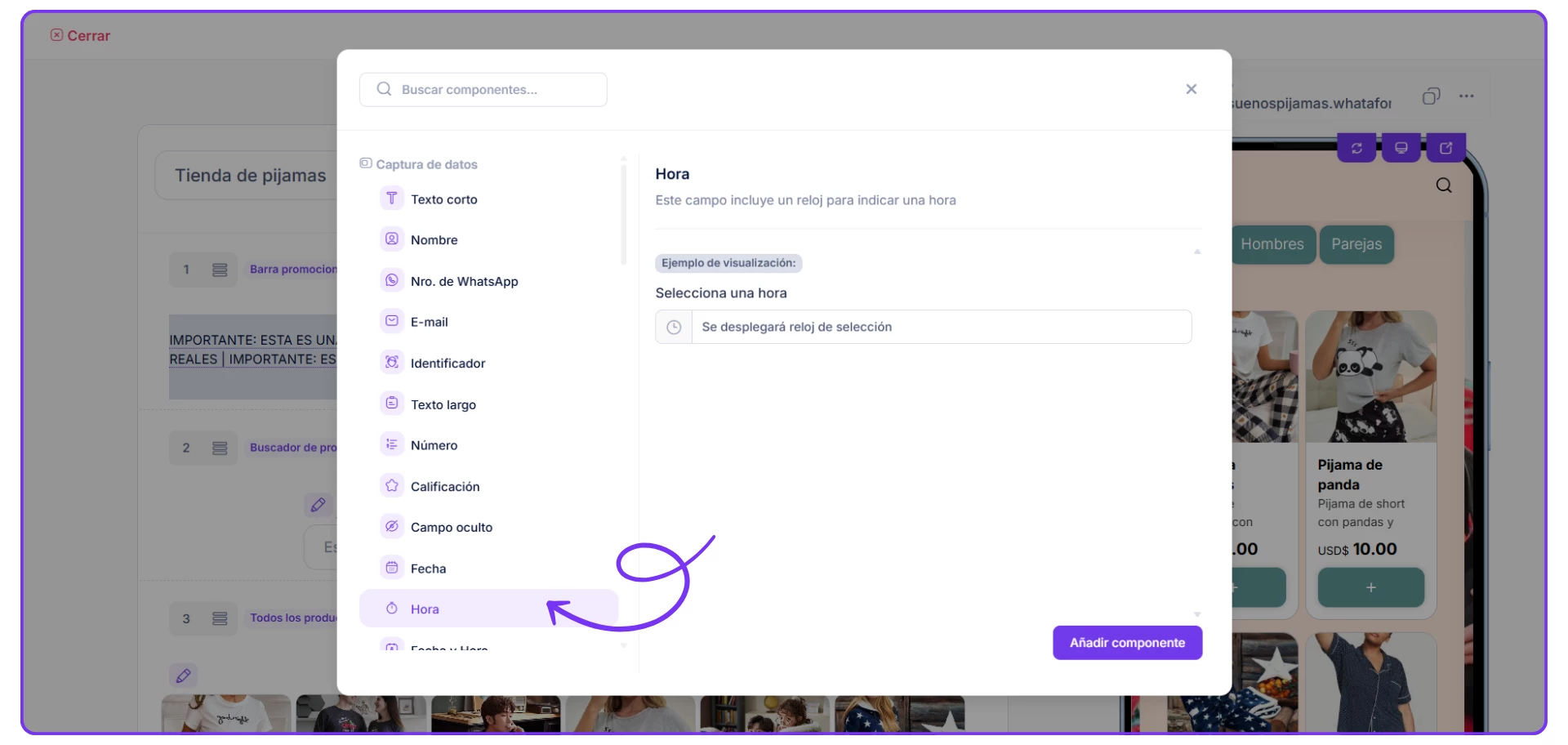This screenshot has width=1568, height=745.
Task: Switch to the Parejas category tab
Action: (1356, 244)
